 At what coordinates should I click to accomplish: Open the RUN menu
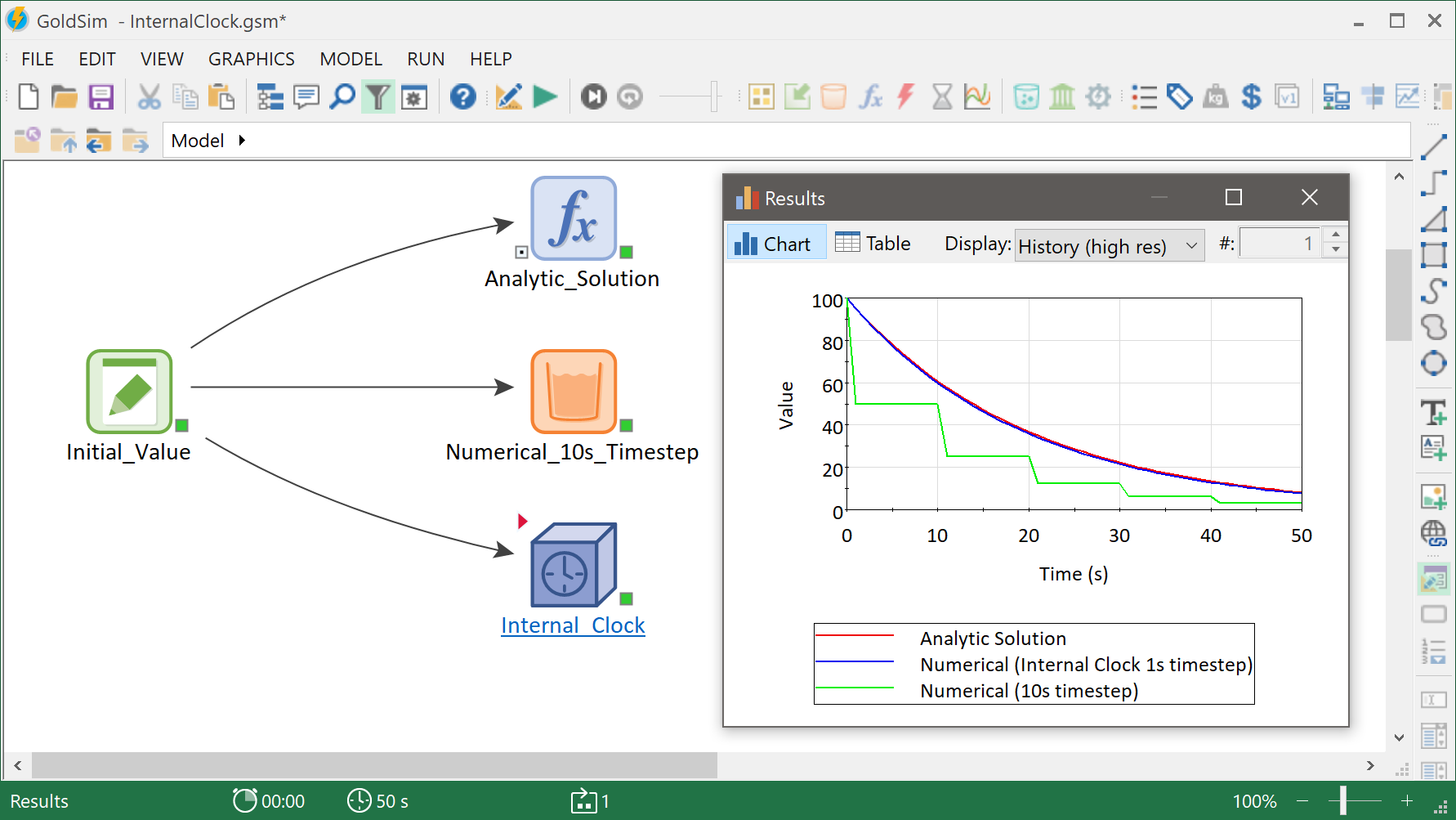[x=426, y=59]
